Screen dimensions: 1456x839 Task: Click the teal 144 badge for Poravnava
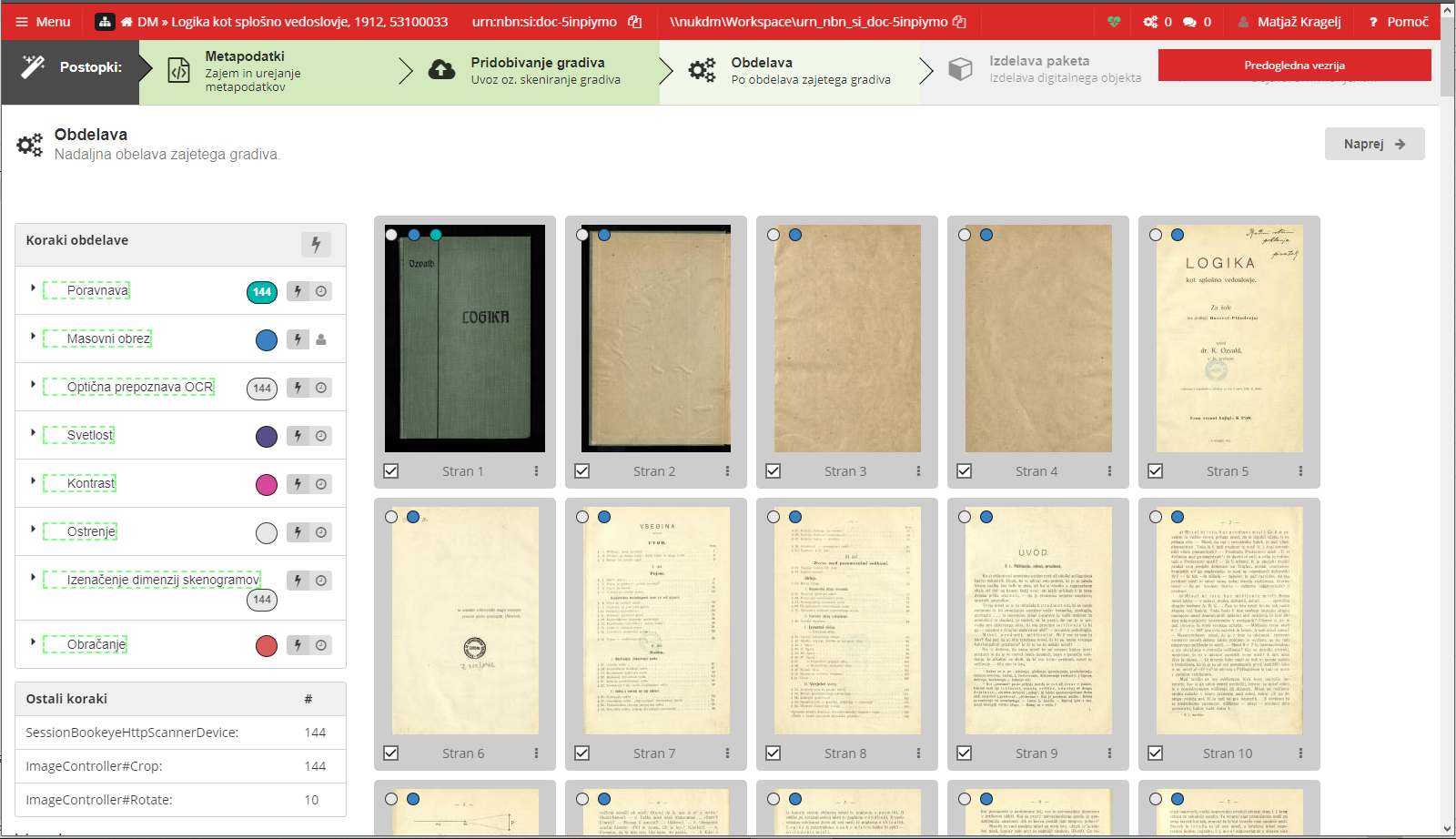point(262,292)
